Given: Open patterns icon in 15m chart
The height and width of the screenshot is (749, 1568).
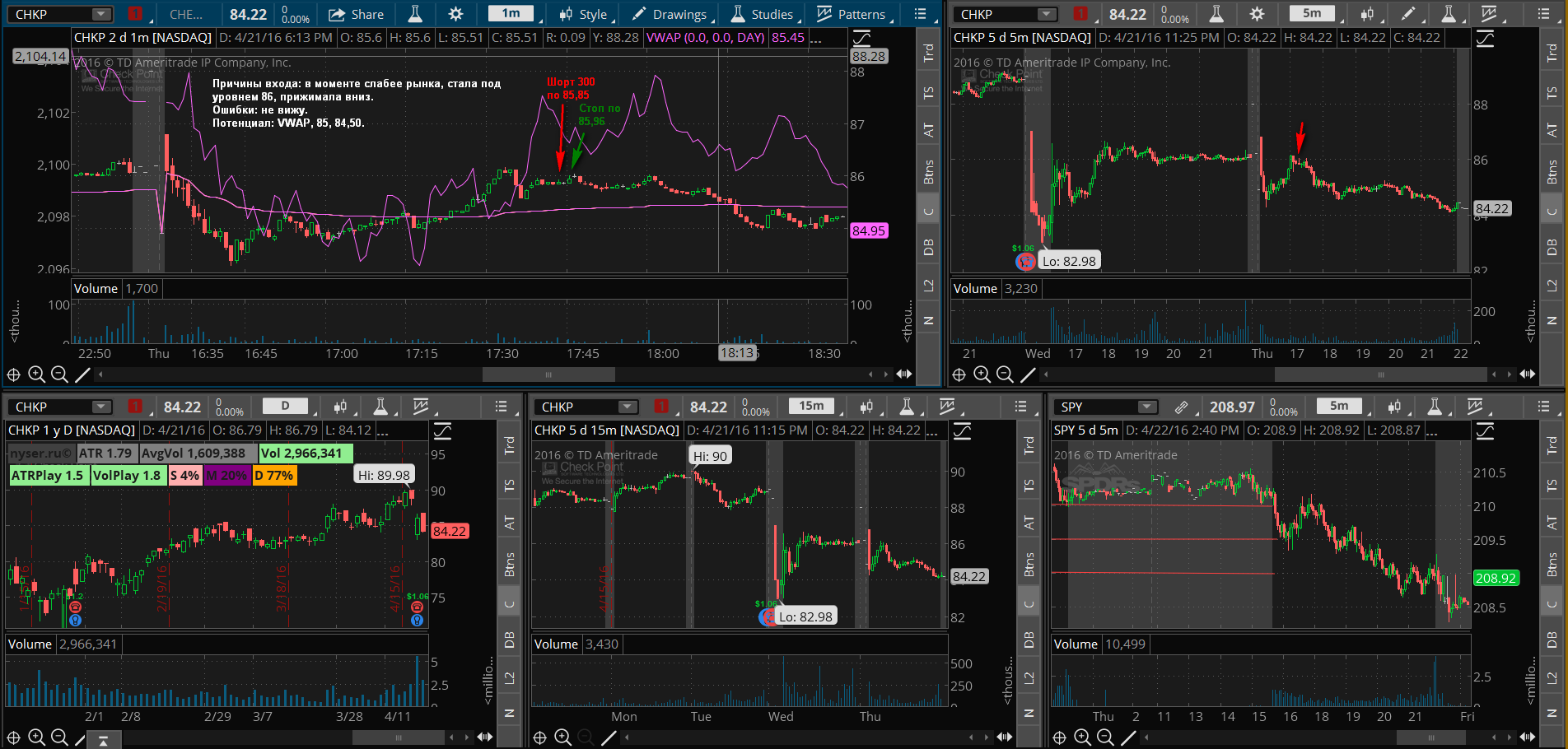Looking at the screenshot, I should pos(947,407).
